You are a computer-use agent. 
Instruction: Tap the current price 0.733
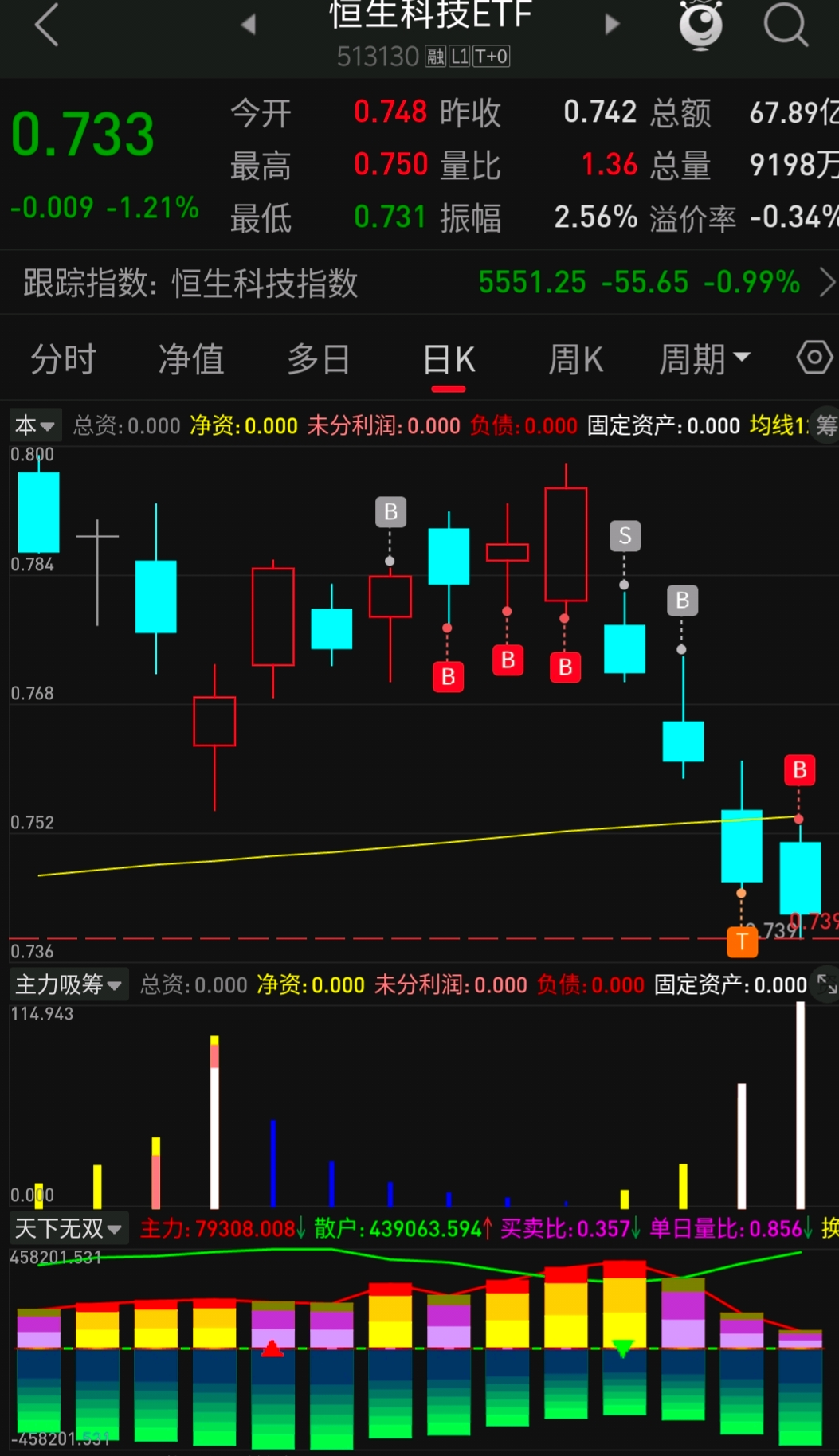coord(83,134)
